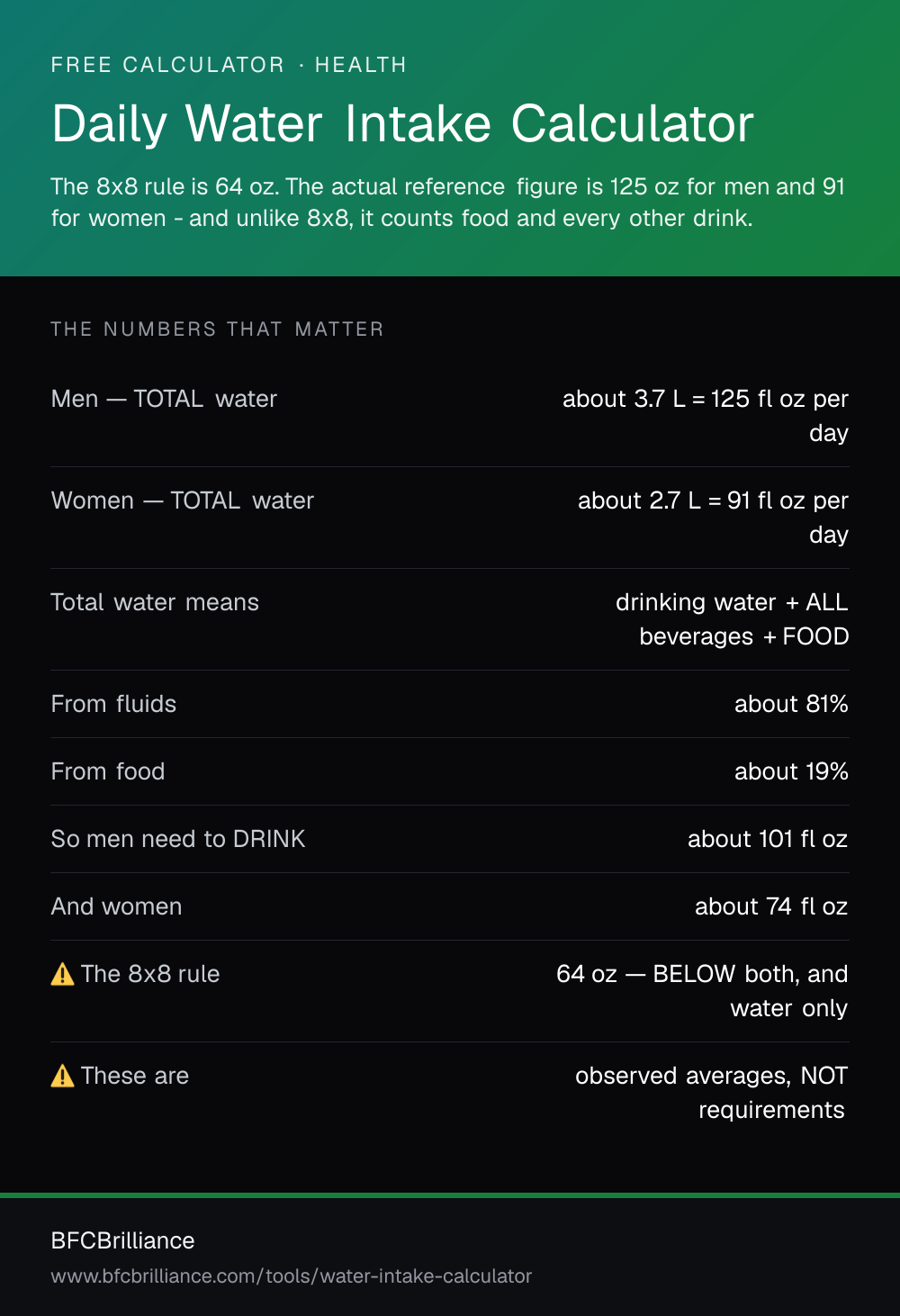Click the about 74 fl oz value

[771, 906]
